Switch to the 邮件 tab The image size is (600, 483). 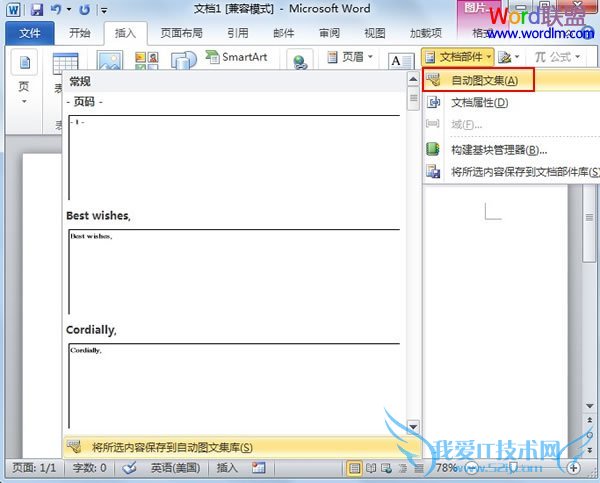point(284,34)
